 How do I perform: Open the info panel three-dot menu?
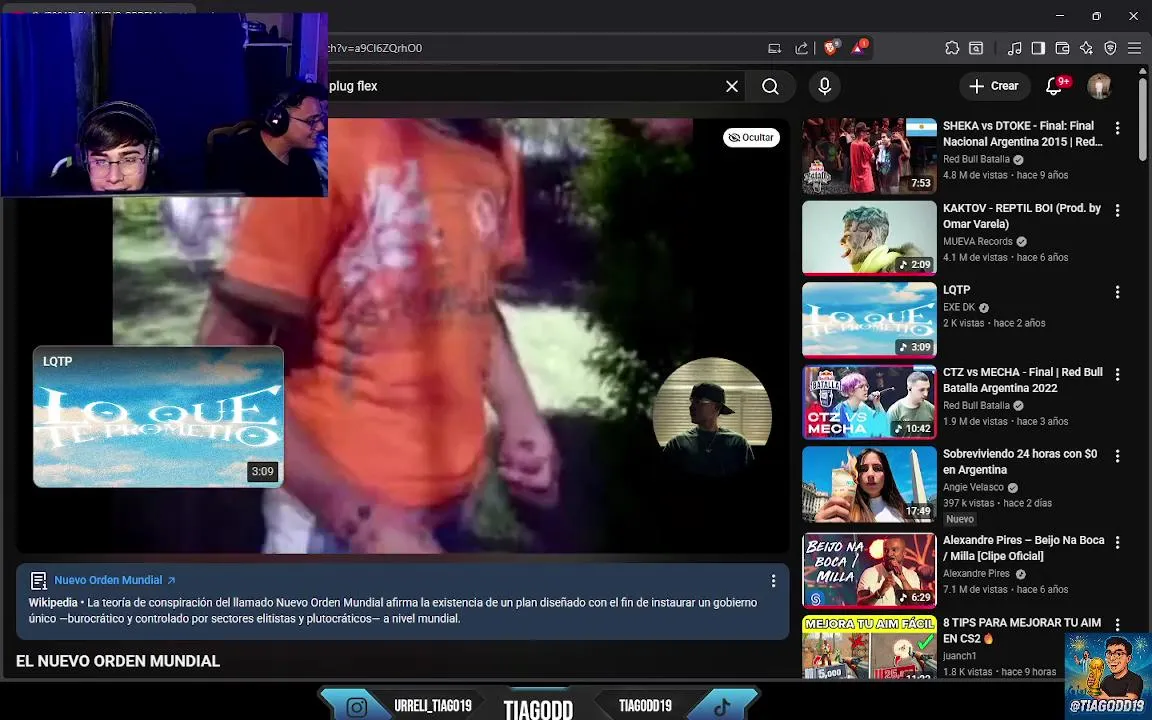click(x=773, y=581)
